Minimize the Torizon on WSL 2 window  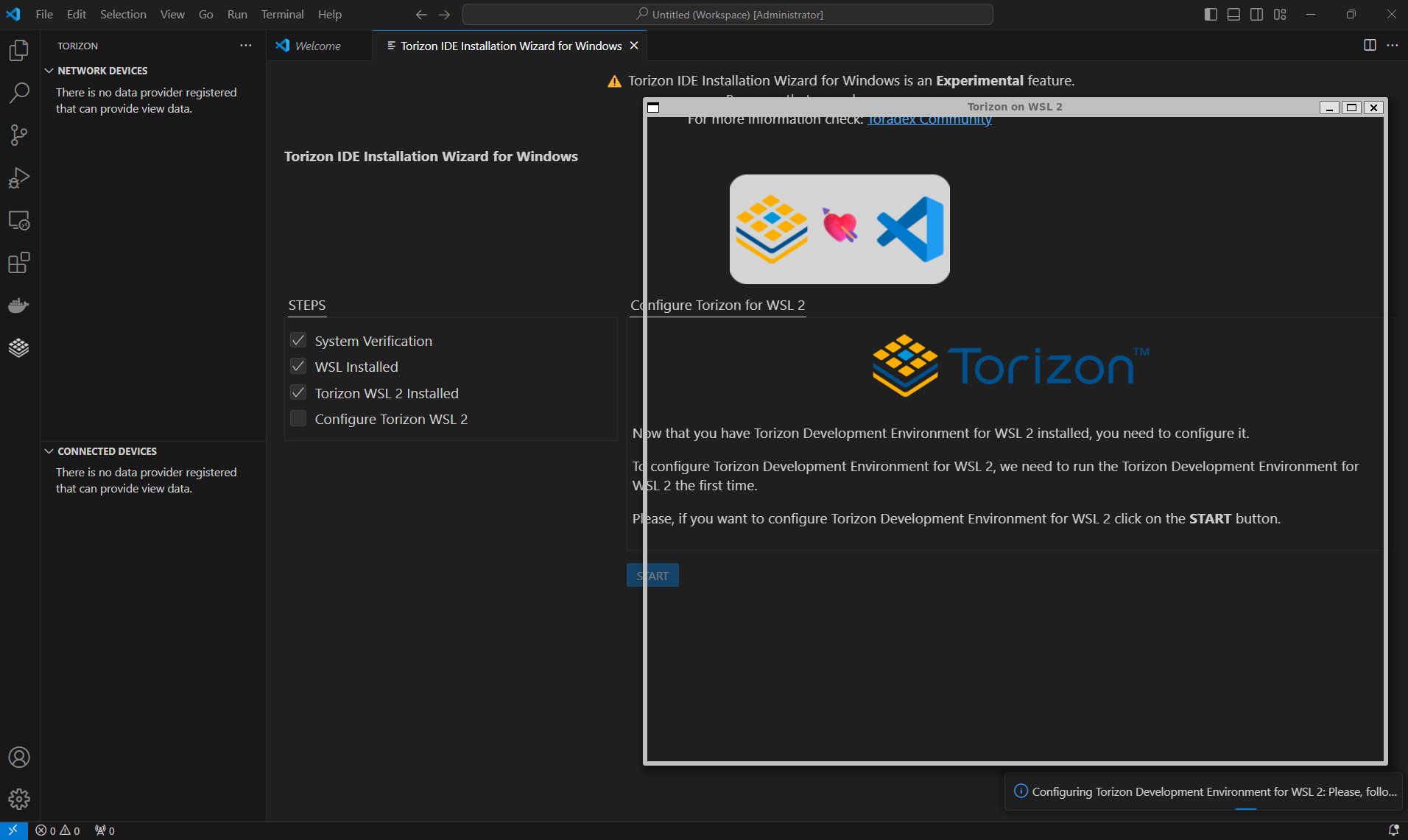pyautogui.click(x=1329, y=107)
